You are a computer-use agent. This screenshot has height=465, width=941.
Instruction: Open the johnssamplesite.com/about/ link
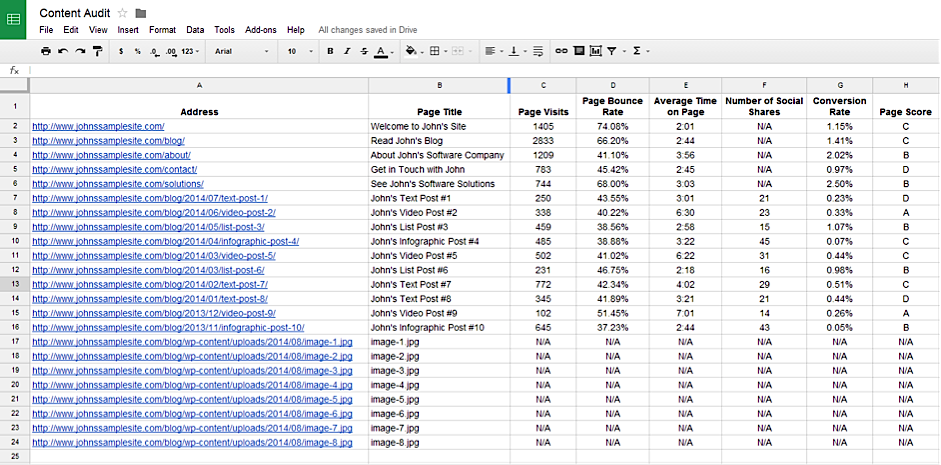point(111,155)
